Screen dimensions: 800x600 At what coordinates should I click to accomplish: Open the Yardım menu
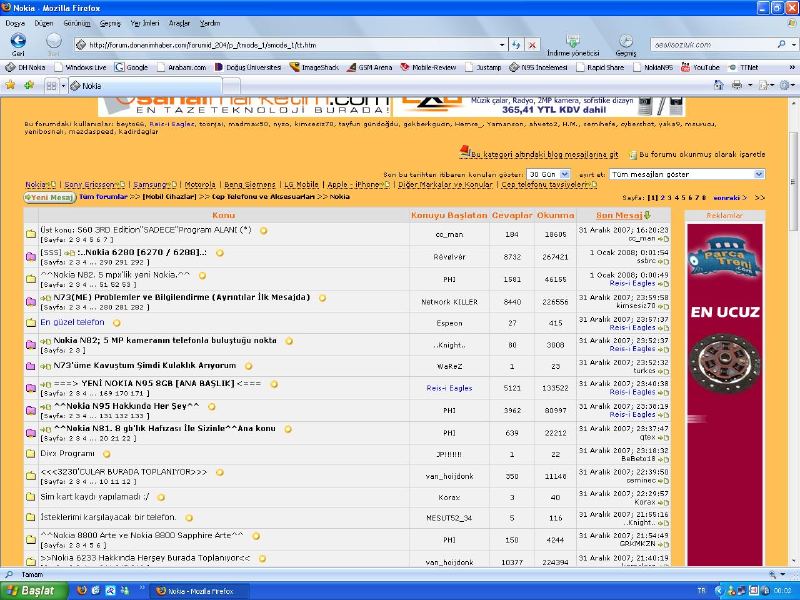click(210, 23)
